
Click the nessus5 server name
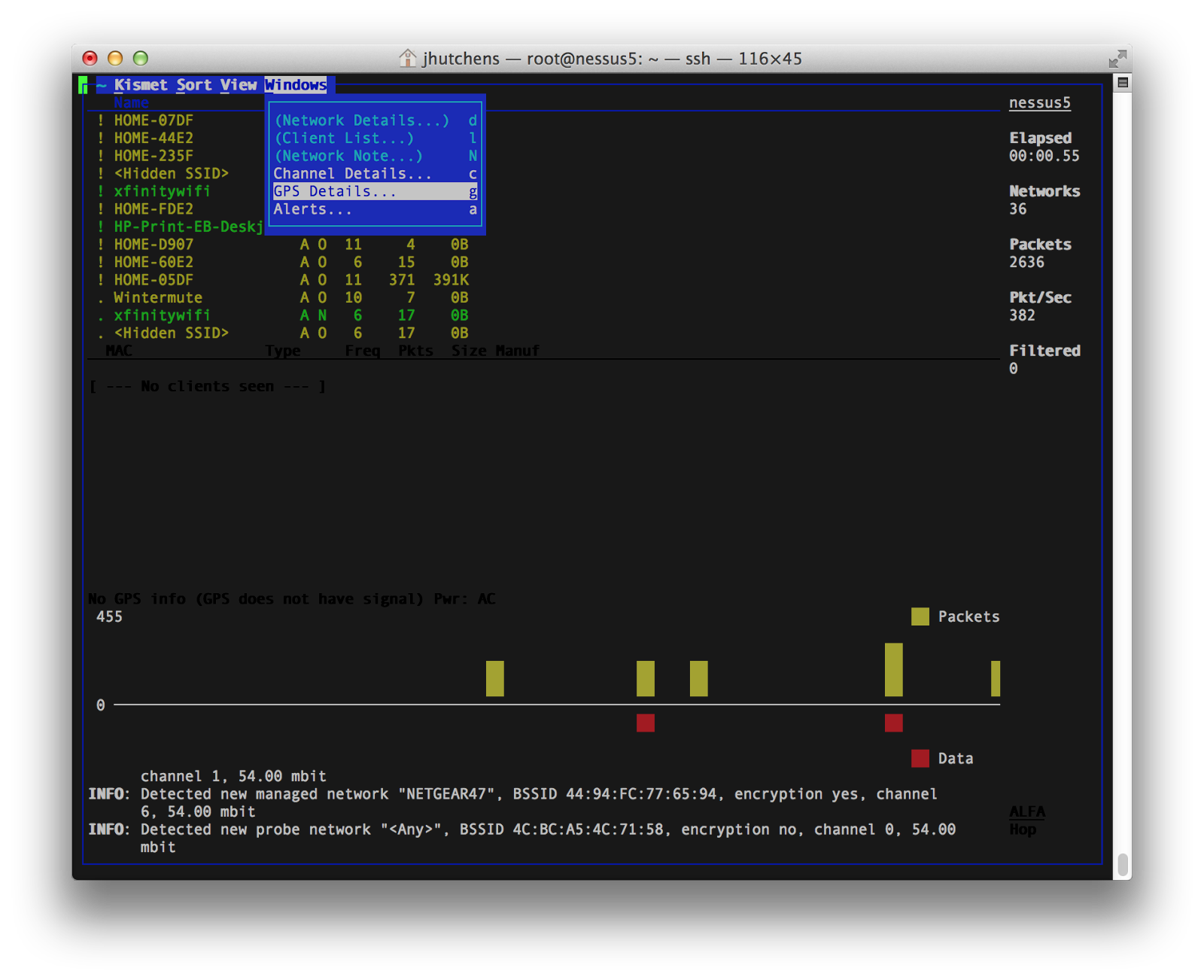click(x=1040, y=103)
